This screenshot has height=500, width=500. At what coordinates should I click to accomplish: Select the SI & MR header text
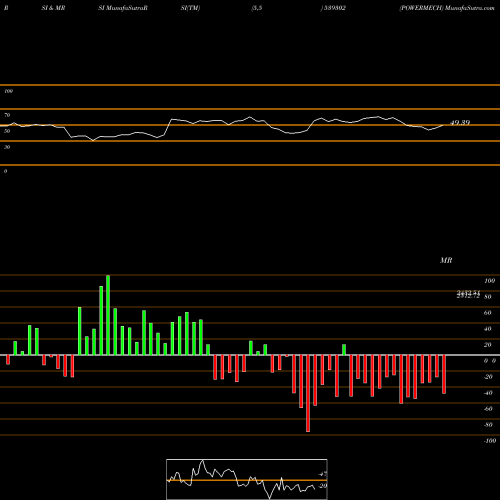(x=53, y=8)
